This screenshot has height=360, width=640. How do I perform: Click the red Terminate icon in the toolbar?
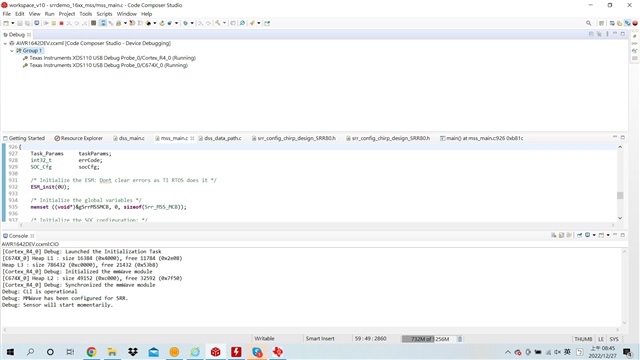coord(61,23)
